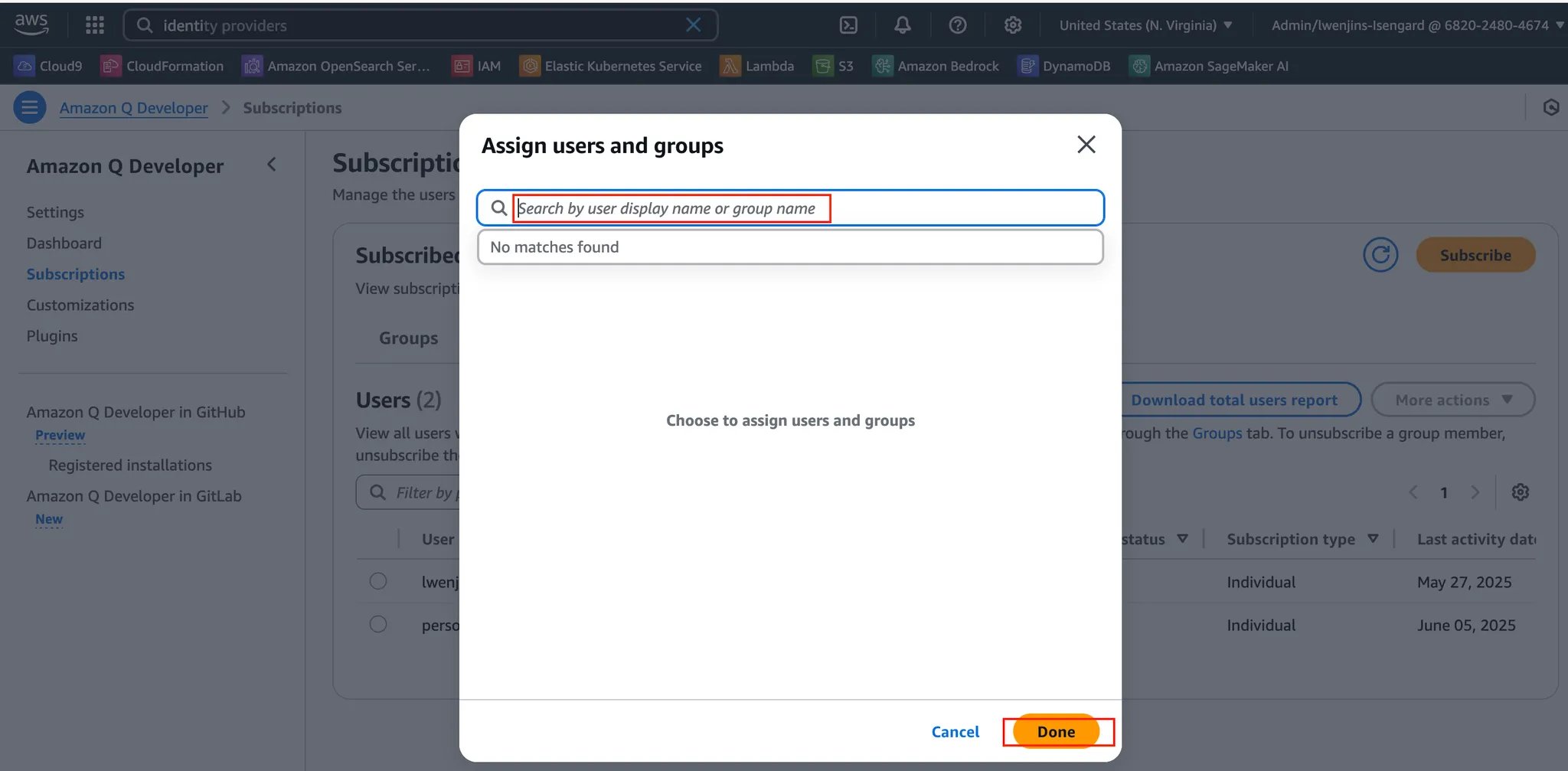Open the CloudShell terminal icon
The width and height of the screenshot is (1568, 771).
848,25
